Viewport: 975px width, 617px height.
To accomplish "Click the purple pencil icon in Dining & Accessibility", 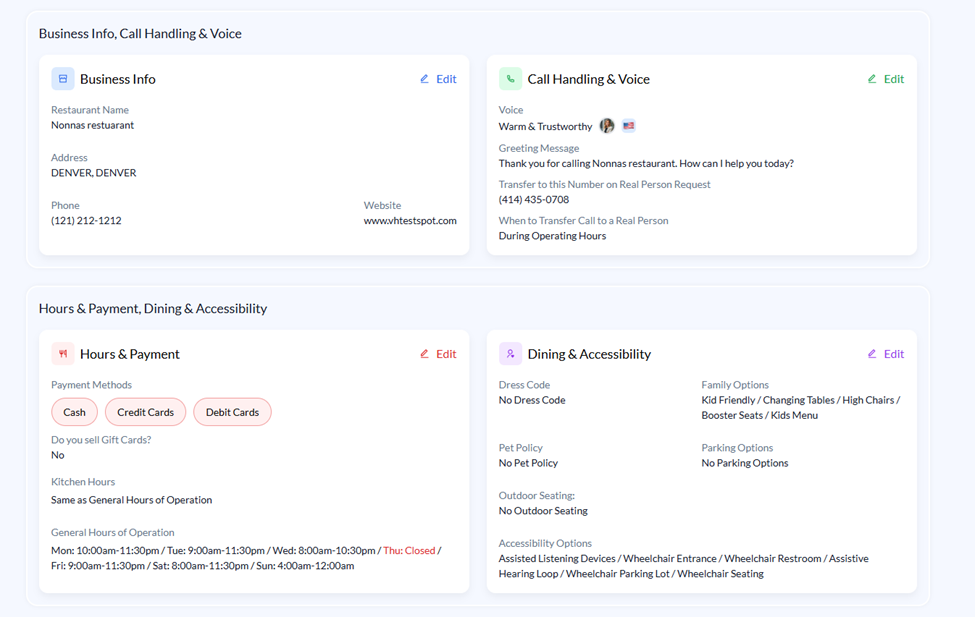I will (x=872, y=354).
